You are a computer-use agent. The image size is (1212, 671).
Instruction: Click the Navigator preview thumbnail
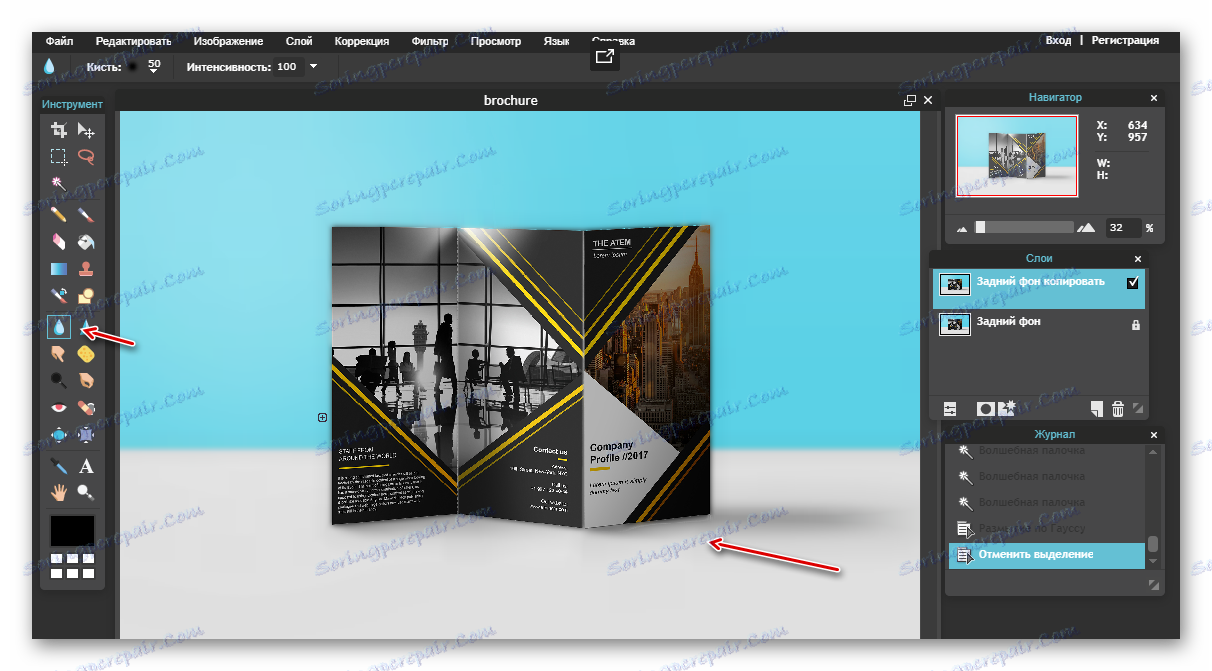point(1017,156)
